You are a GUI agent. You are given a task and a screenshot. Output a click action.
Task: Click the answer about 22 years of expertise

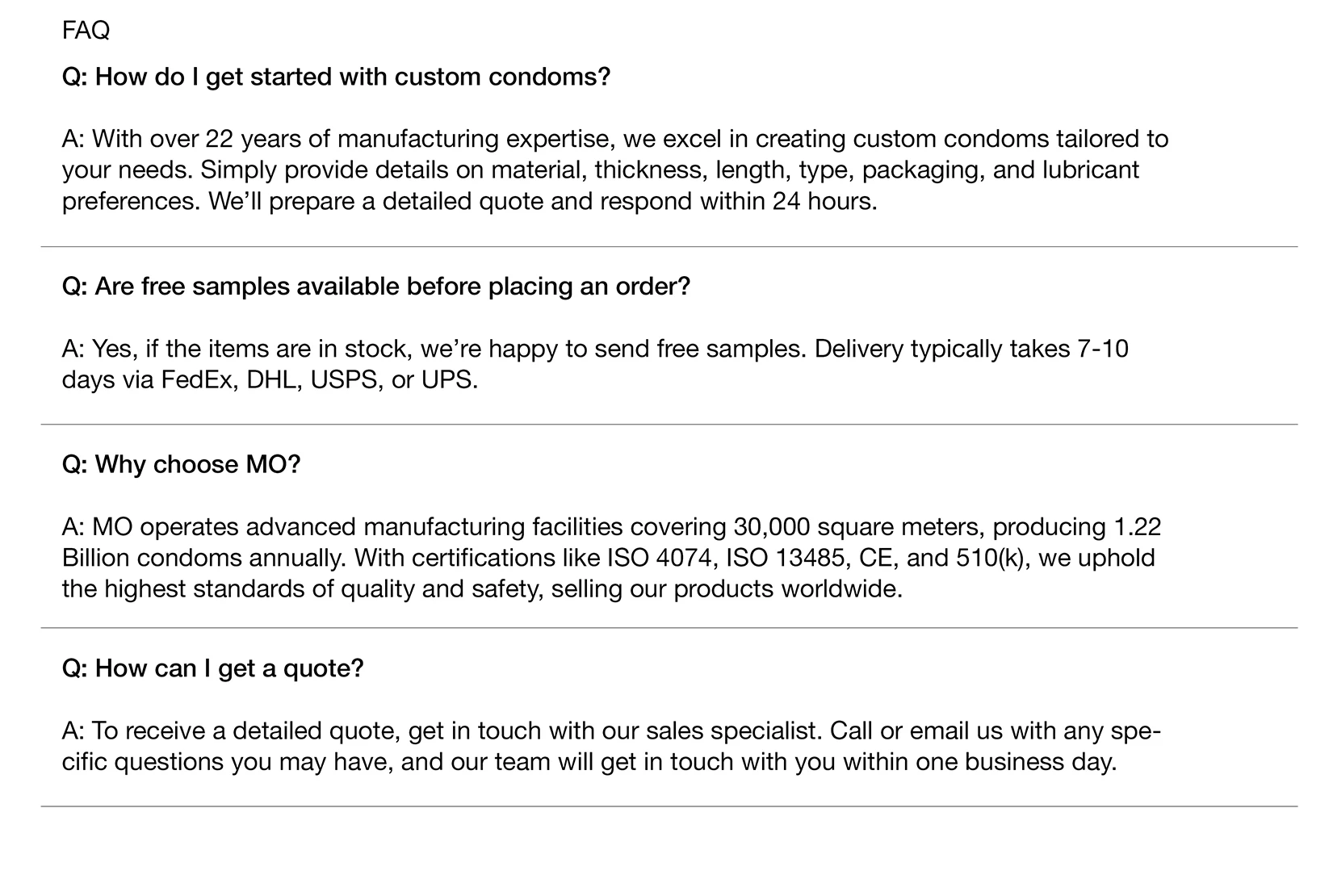tap(614, 170)
